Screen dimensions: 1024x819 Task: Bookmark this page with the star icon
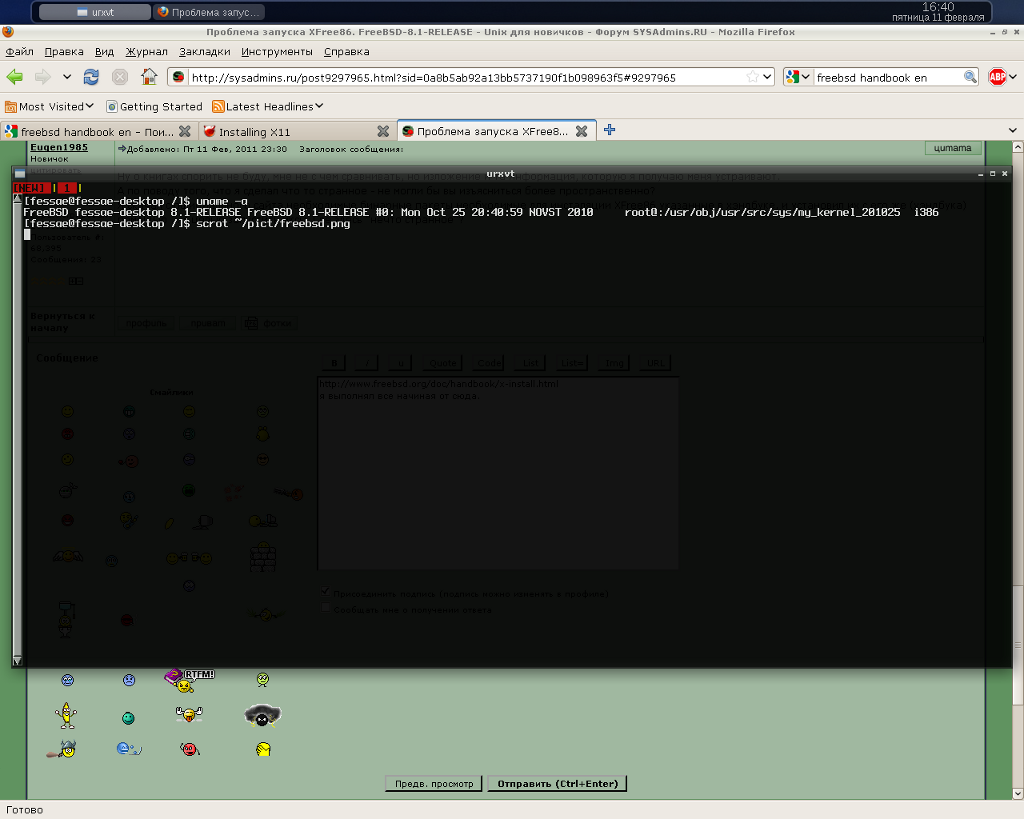pyautogui.click(x=752, y=77)
